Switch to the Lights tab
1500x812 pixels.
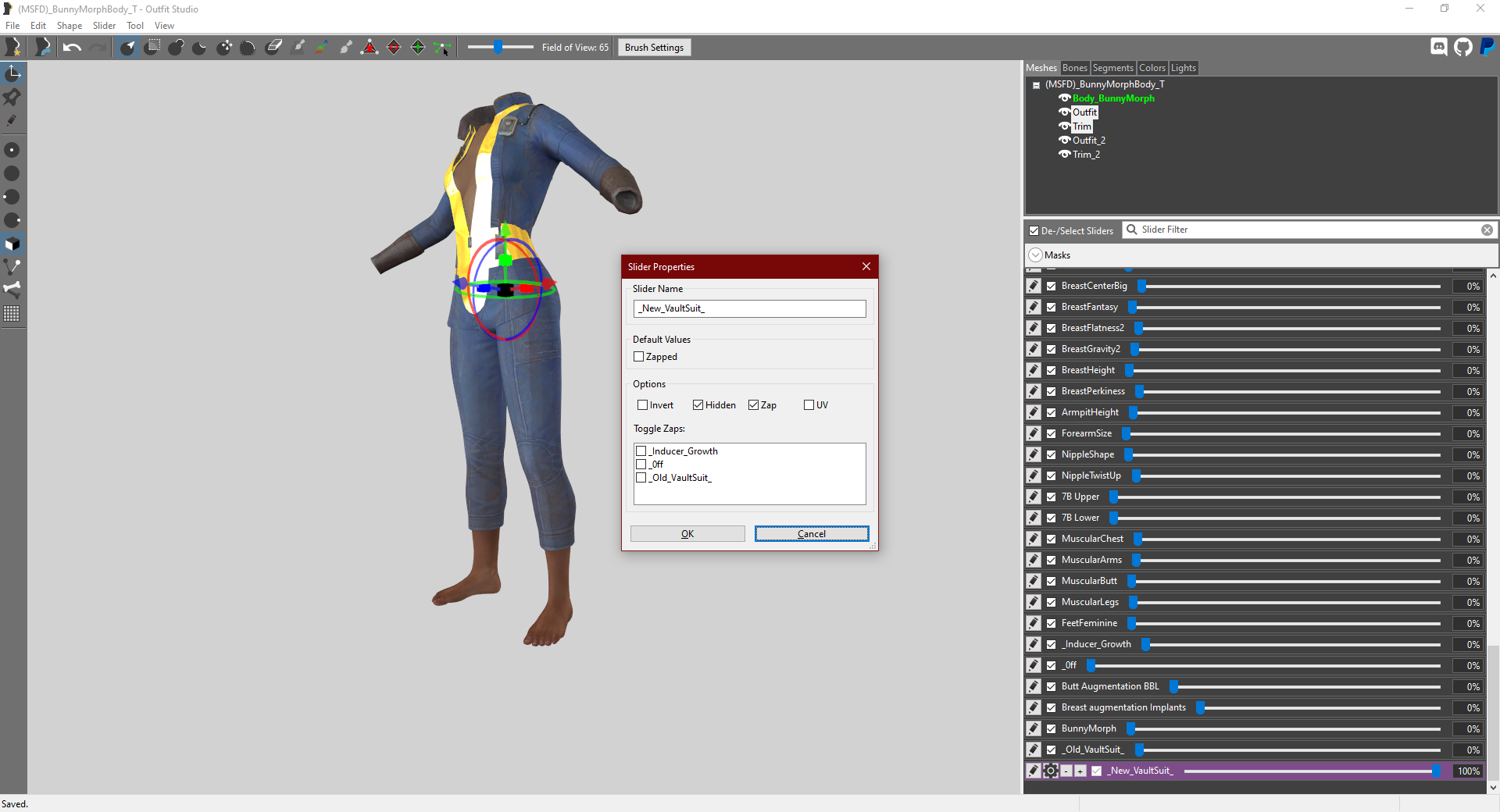(x=1183, y=68)
